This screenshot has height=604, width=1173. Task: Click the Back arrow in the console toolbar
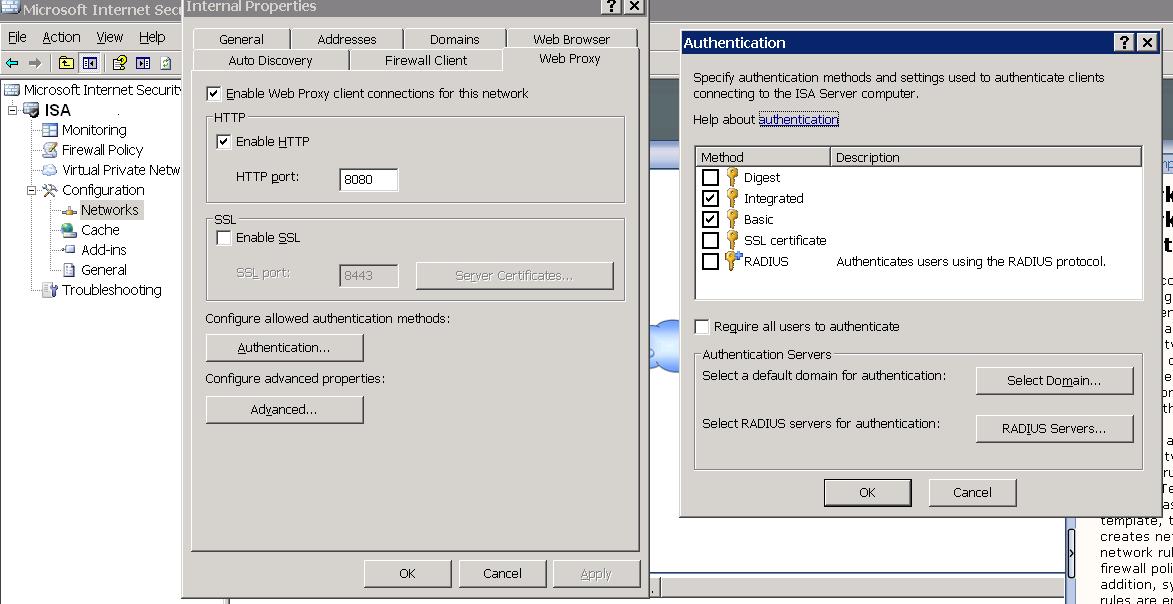pyautogui.click(x=12, y=63)
